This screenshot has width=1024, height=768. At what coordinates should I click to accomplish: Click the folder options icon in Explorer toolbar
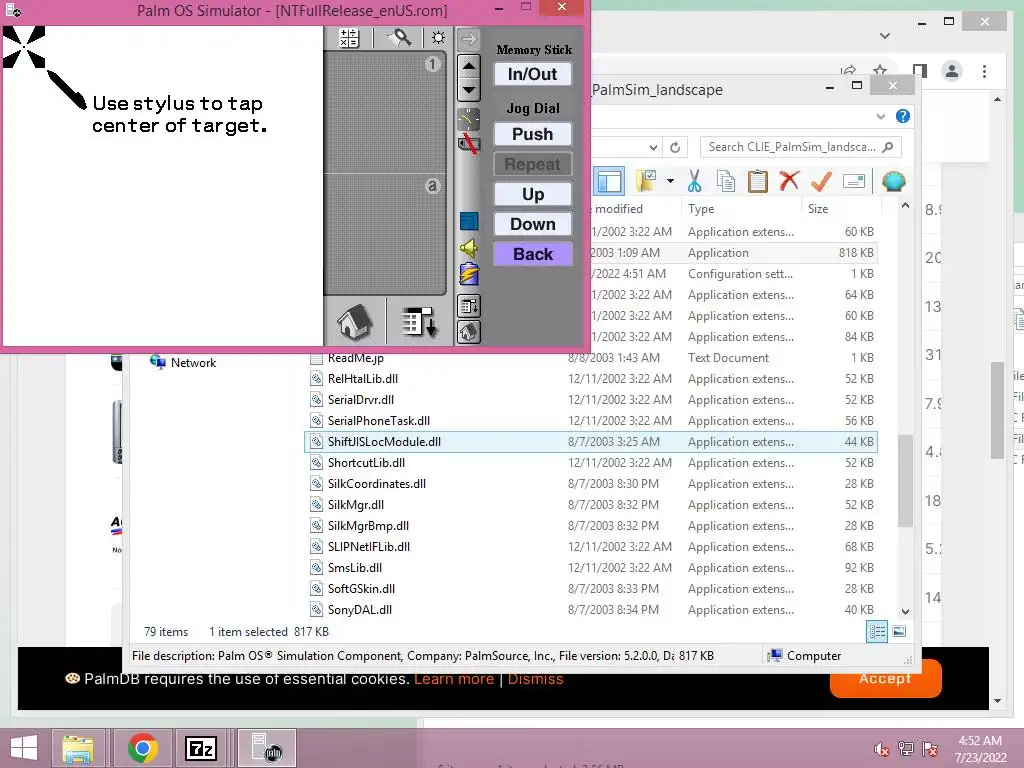646,181
